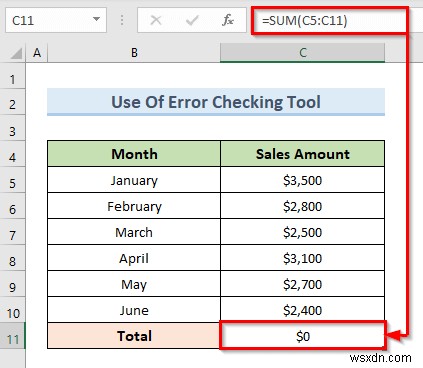Click the Select All corner triangle
This screenshot has height=368, width=423.
click(16, 53)
